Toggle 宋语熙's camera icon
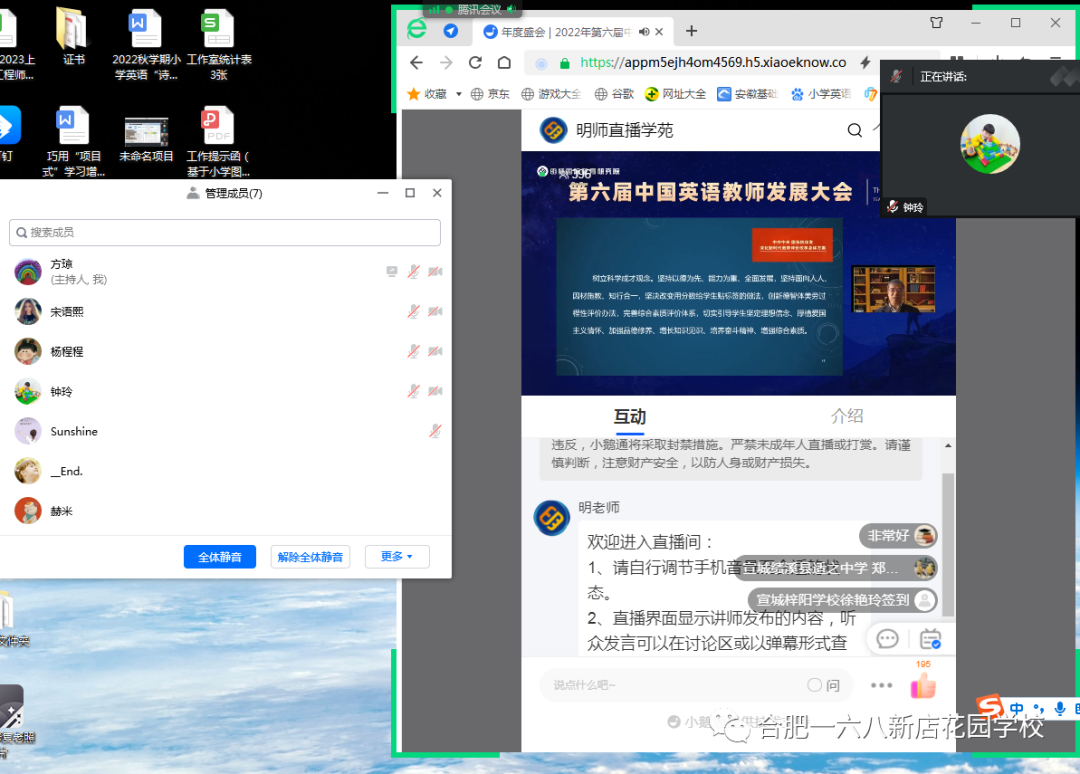The width and height of the screenshot is (1080, 774). coord(435,312)
